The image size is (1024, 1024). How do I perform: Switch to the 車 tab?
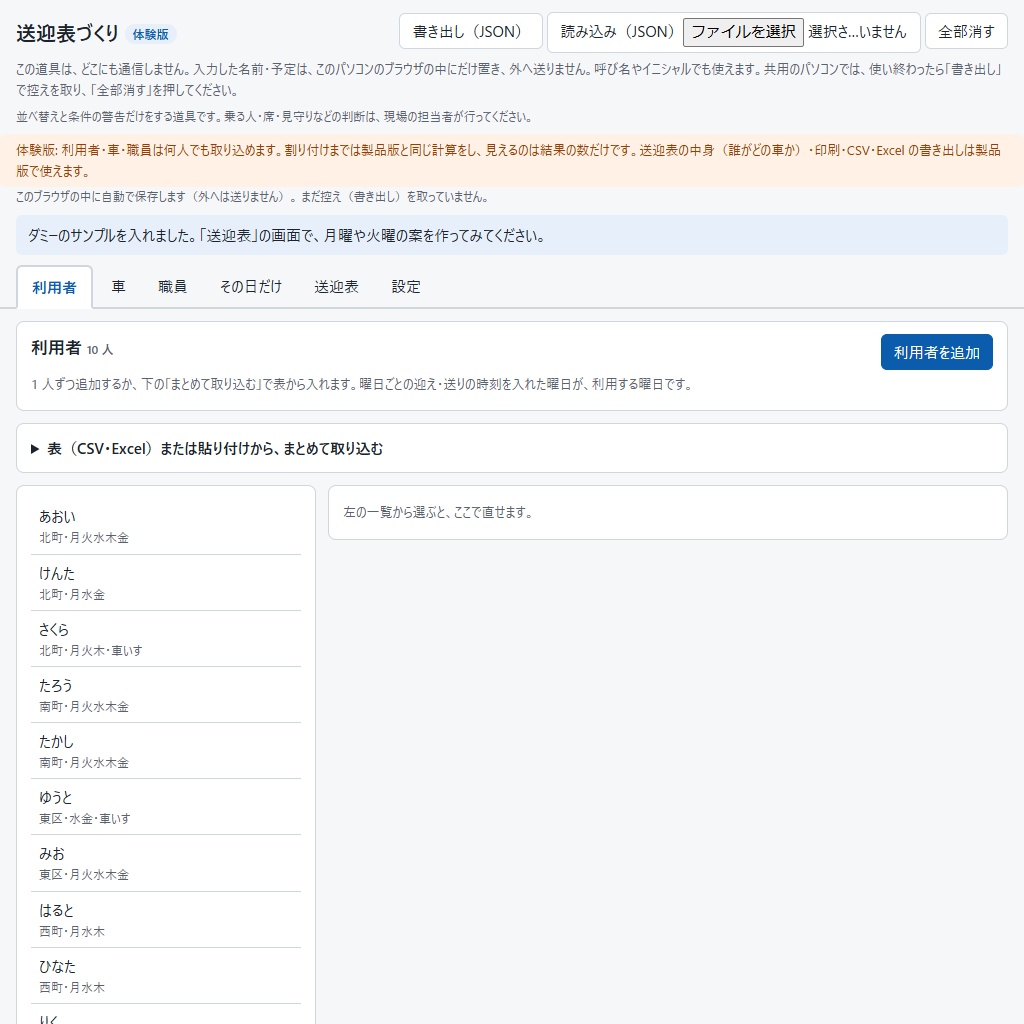click(x=118, y=287)
